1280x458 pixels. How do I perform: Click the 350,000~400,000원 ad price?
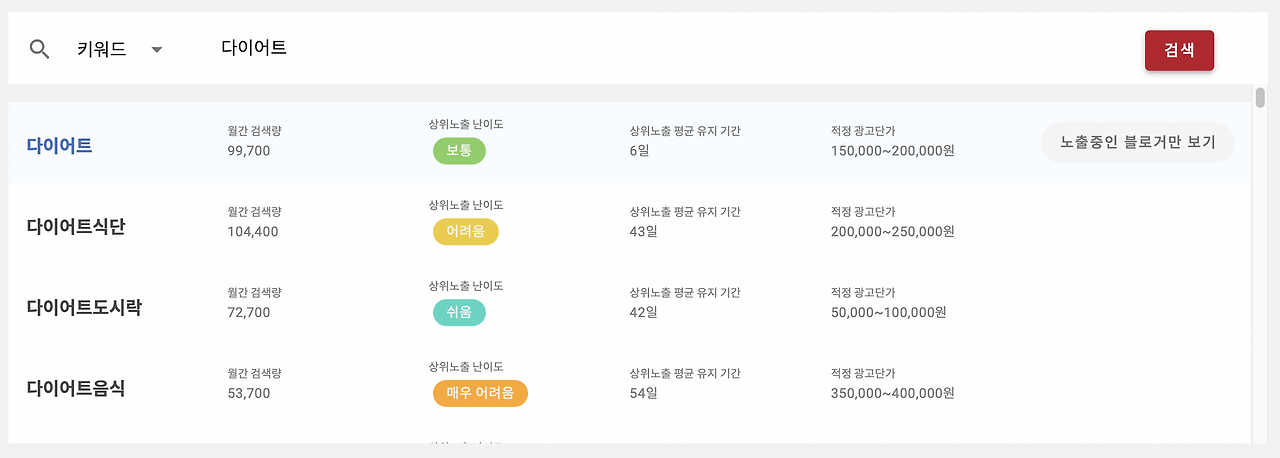(x=893, y=394)
